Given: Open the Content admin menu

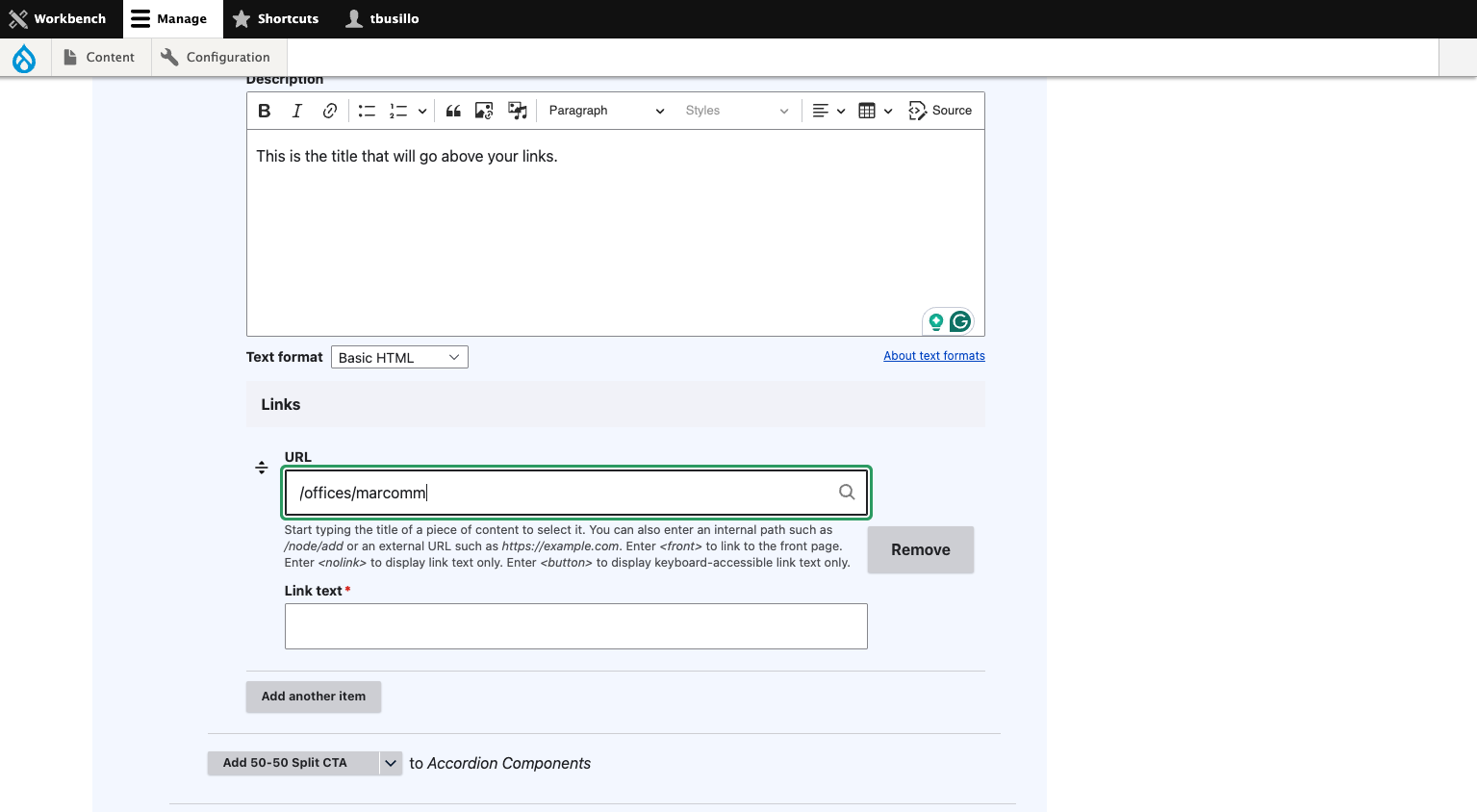Looking at the screenshot, I should click(x=99, y=58).
